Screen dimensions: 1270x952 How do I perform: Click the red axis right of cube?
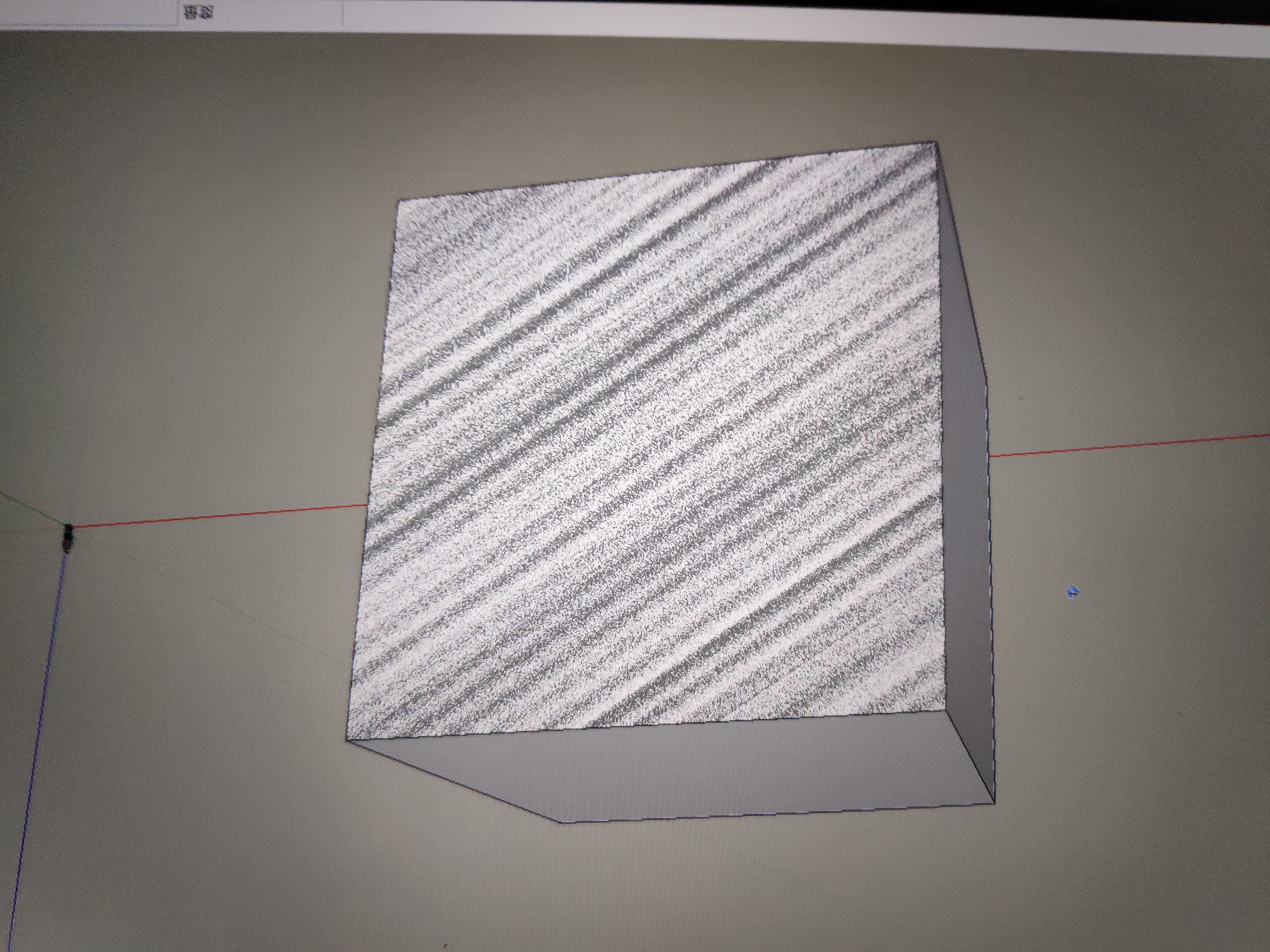click(x=1120, y=446)
